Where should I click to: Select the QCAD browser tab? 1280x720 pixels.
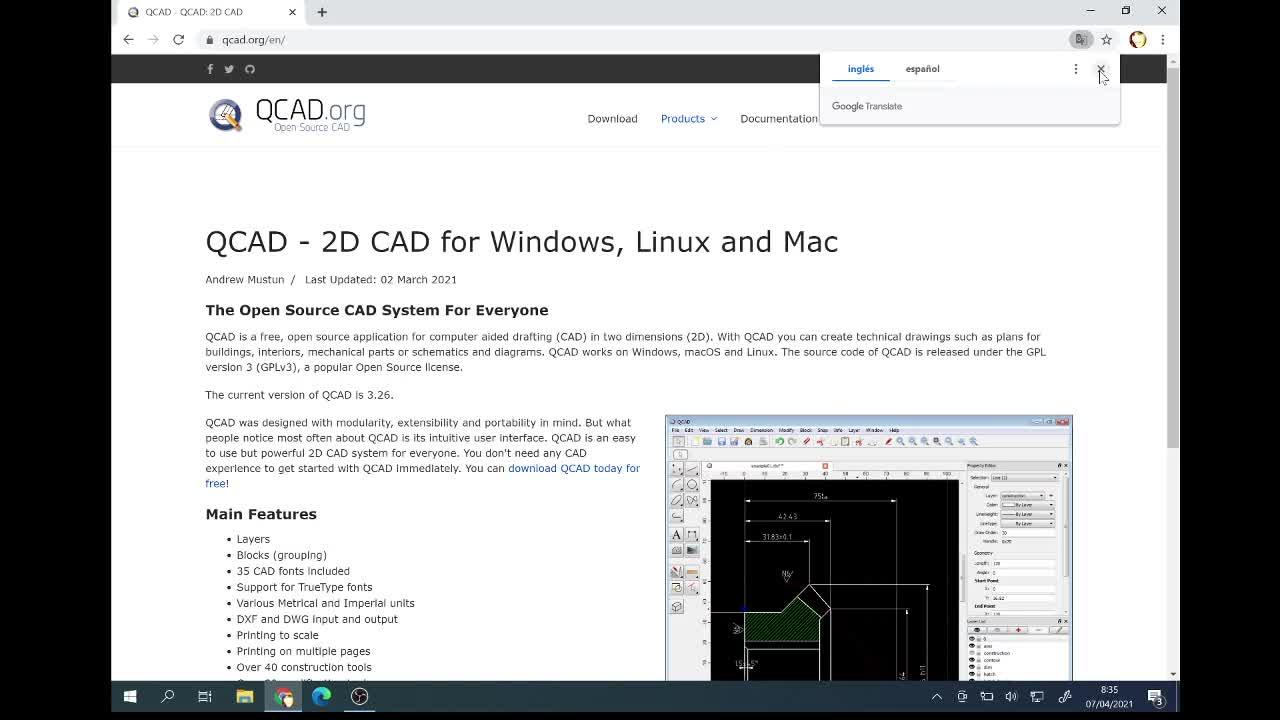tap(212, 12)
